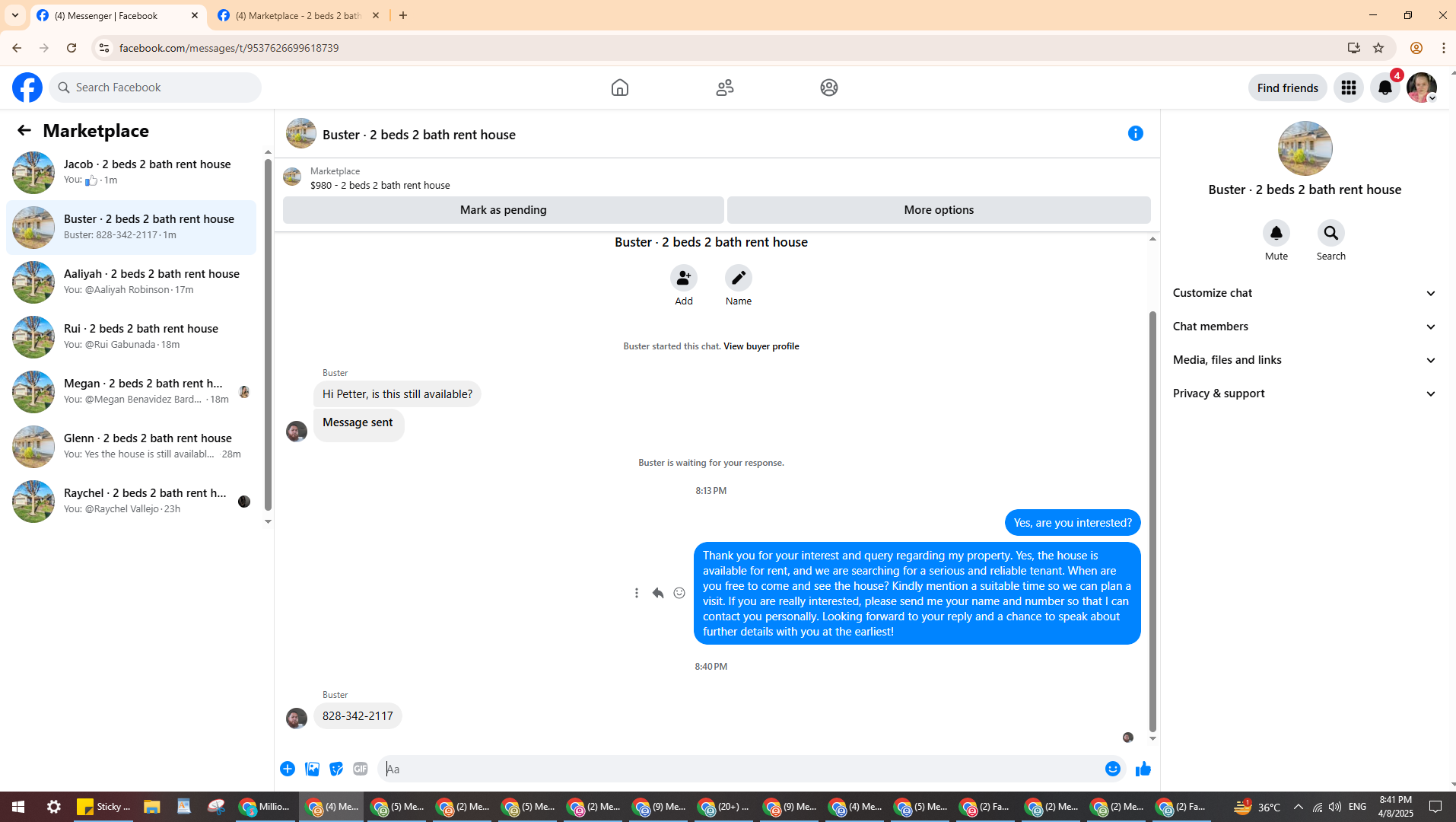Open Windows Start menu
This screenshot has height=822, width=1456.
pos(18,807)
